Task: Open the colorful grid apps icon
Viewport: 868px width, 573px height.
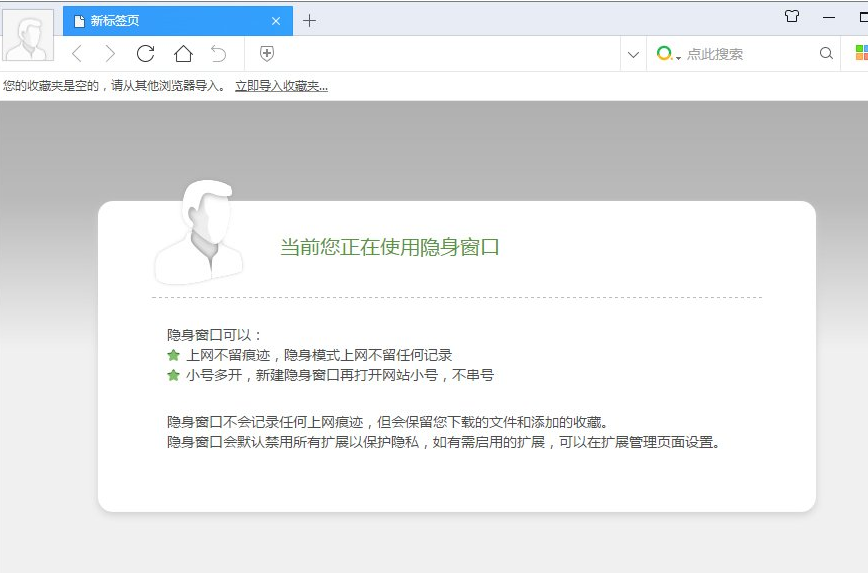Action: [860, 54]
